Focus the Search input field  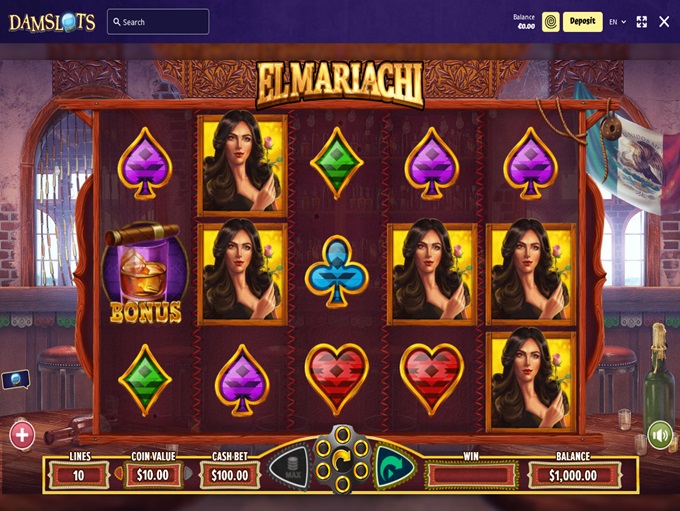click(x=158, y=22)
